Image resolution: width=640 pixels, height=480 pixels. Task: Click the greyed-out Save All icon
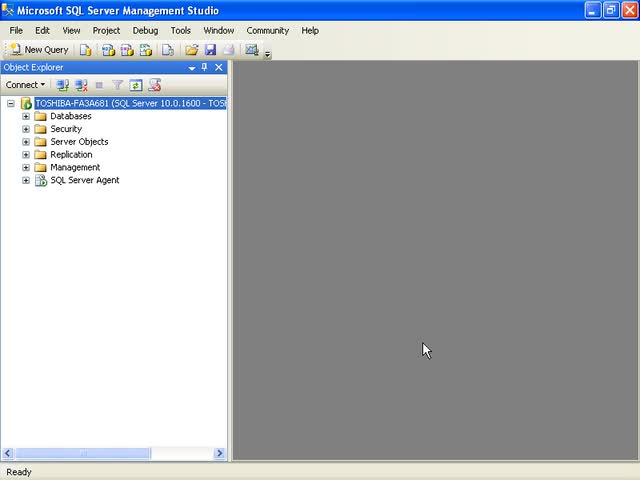(x=229, y=50)
